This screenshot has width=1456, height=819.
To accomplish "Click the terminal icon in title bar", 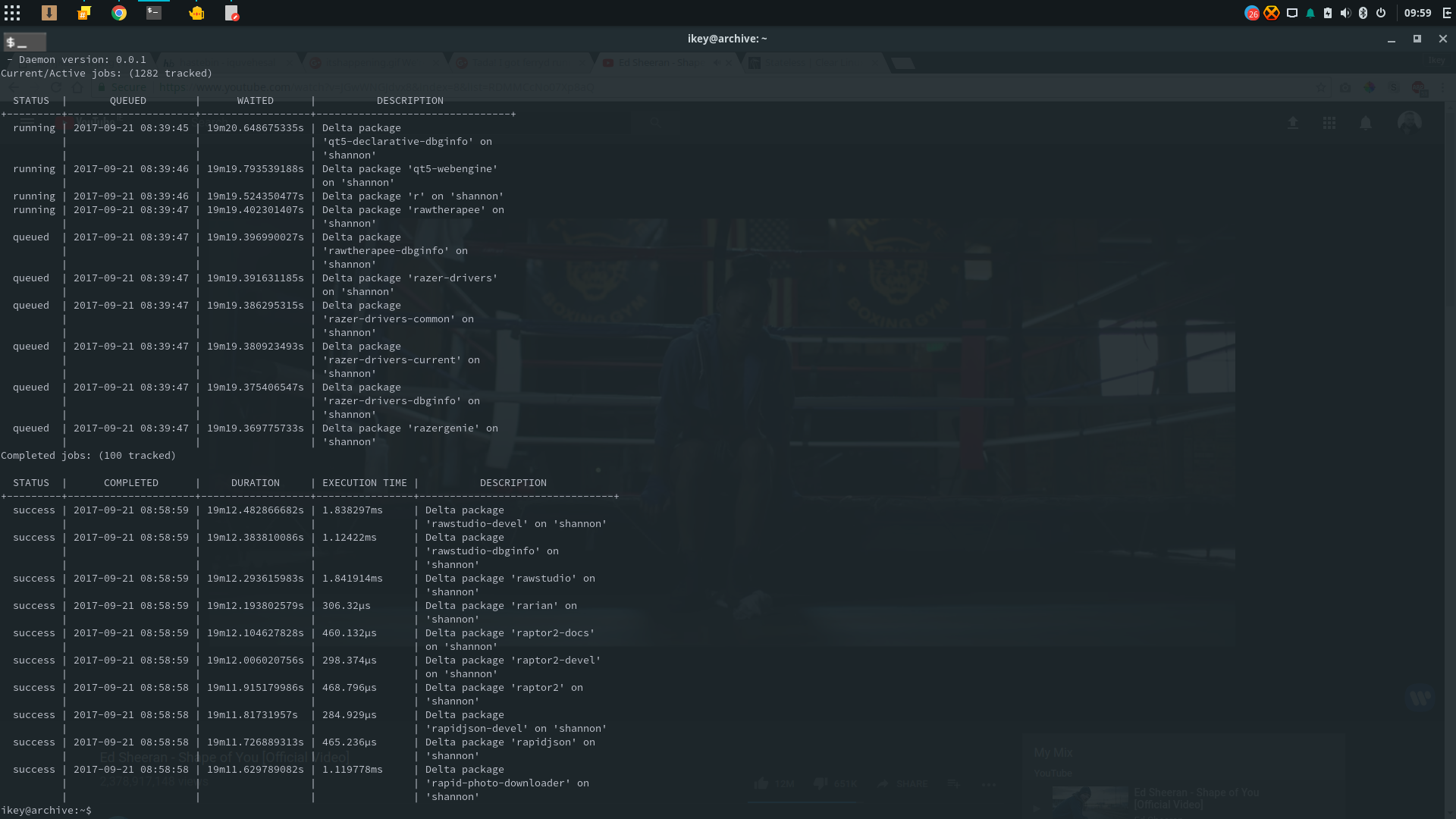I will pos(25,42).
